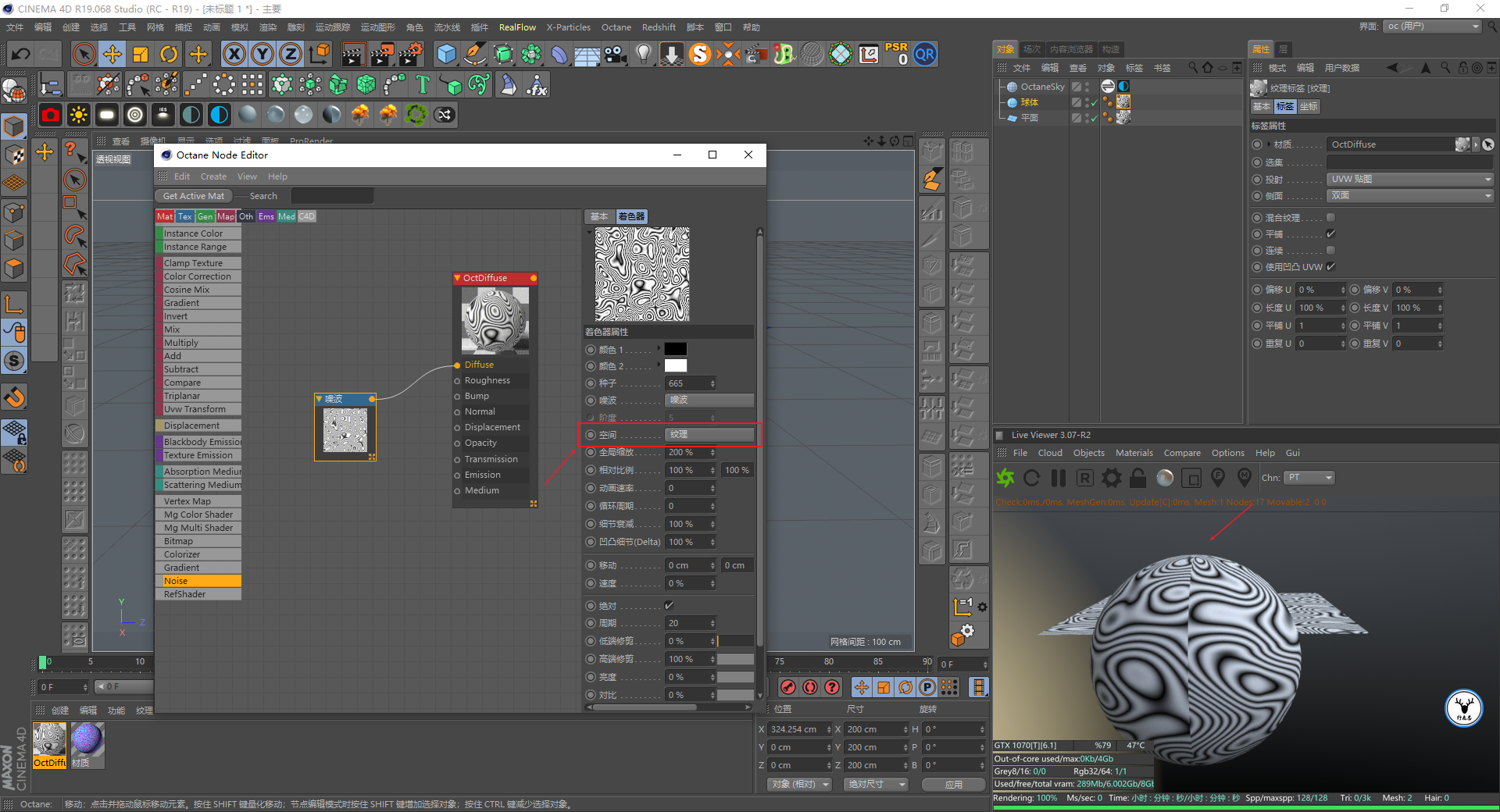The width and height of the screenshot is (1500, 812).
Task: Start render with Live Viewer Octane logo
Action: pos(1005,477)
